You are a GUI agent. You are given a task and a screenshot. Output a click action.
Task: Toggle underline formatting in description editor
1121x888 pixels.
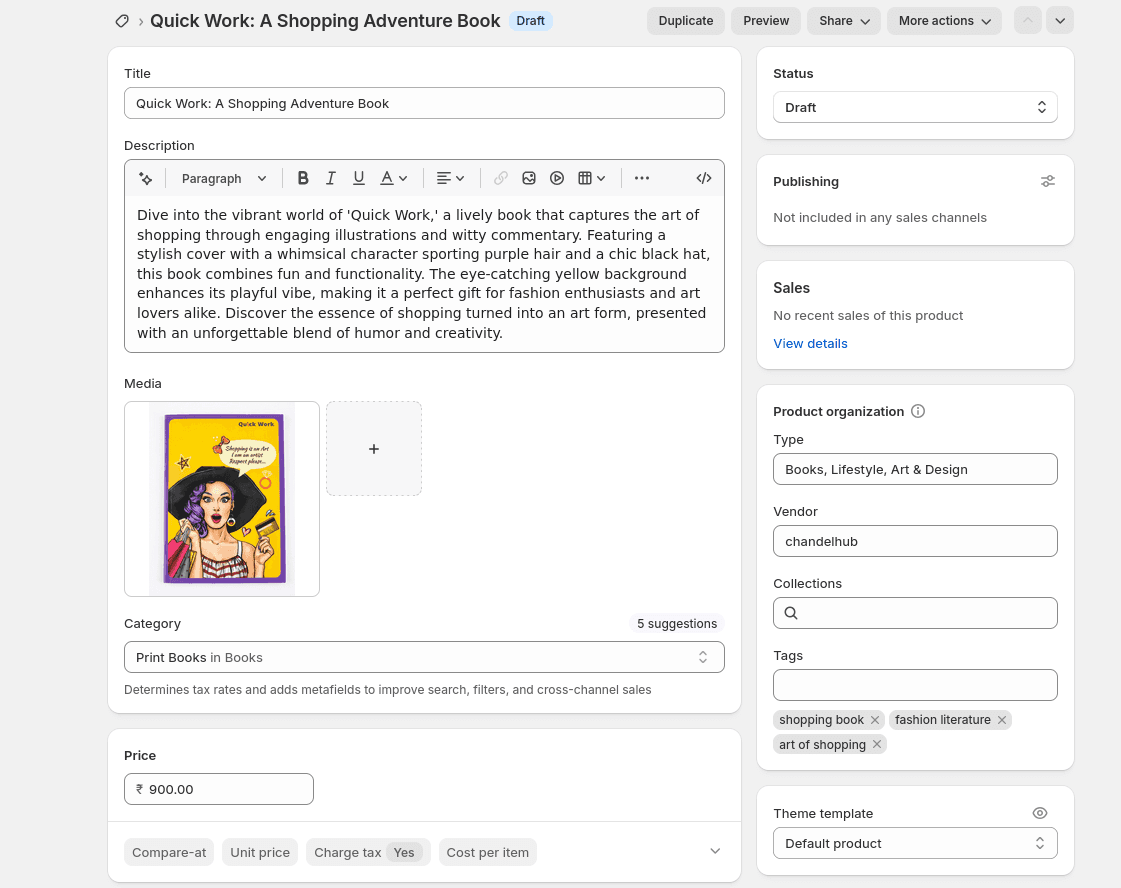click(x=359, y=179)
